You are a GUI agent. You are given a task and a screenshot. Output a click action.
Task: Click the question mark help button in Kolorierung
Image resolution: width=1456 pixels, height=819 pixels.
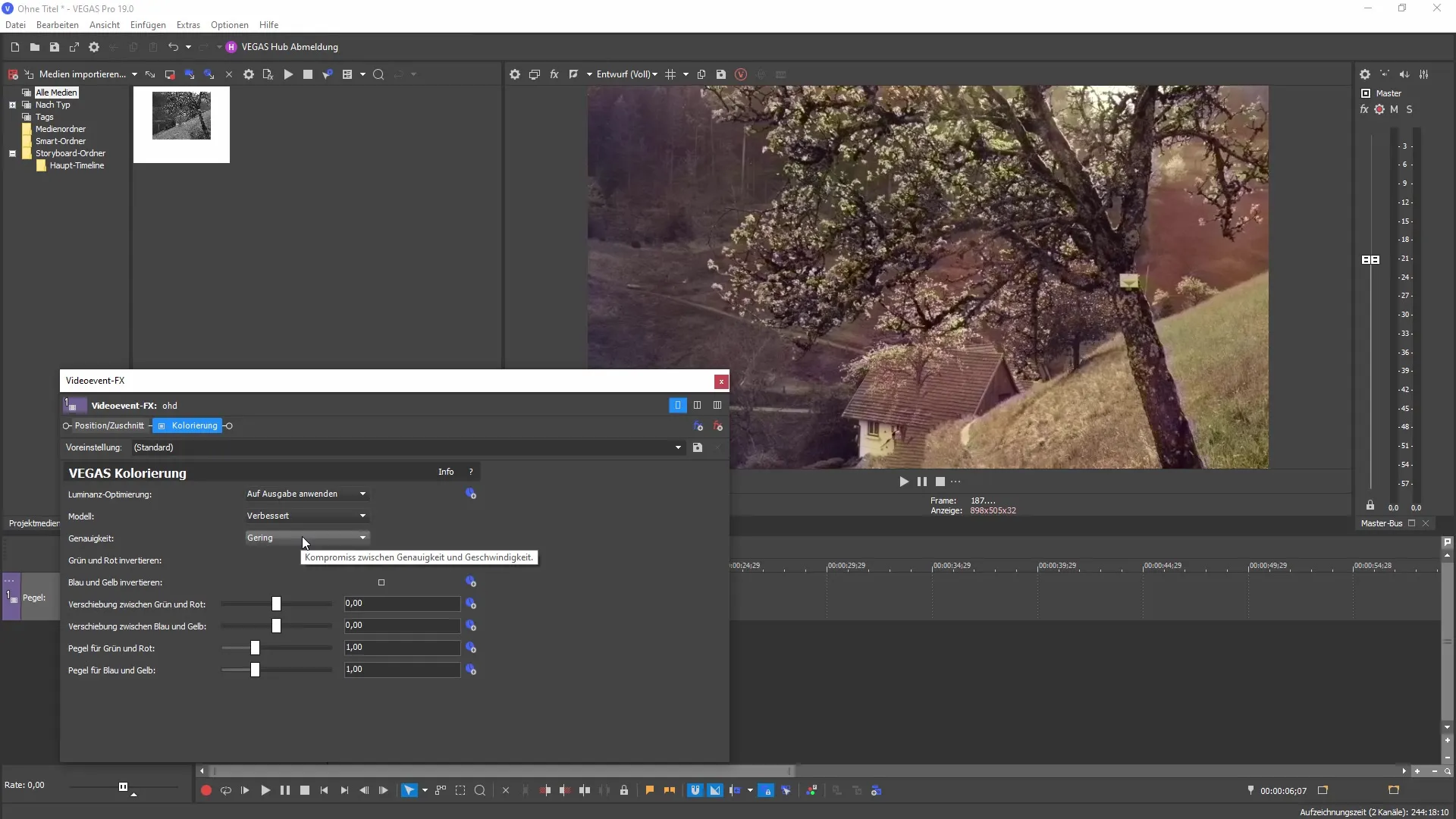tap(471, 472)
